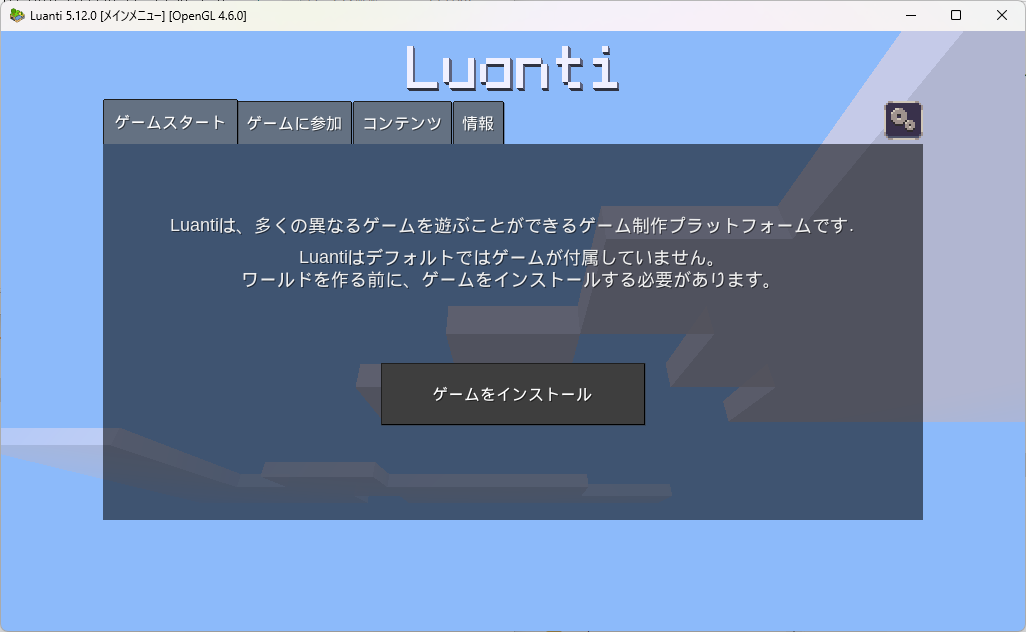This screenshot has width=1026, height=632.
Task: Close the Luanti window
Action: (x=1002, y=15)
